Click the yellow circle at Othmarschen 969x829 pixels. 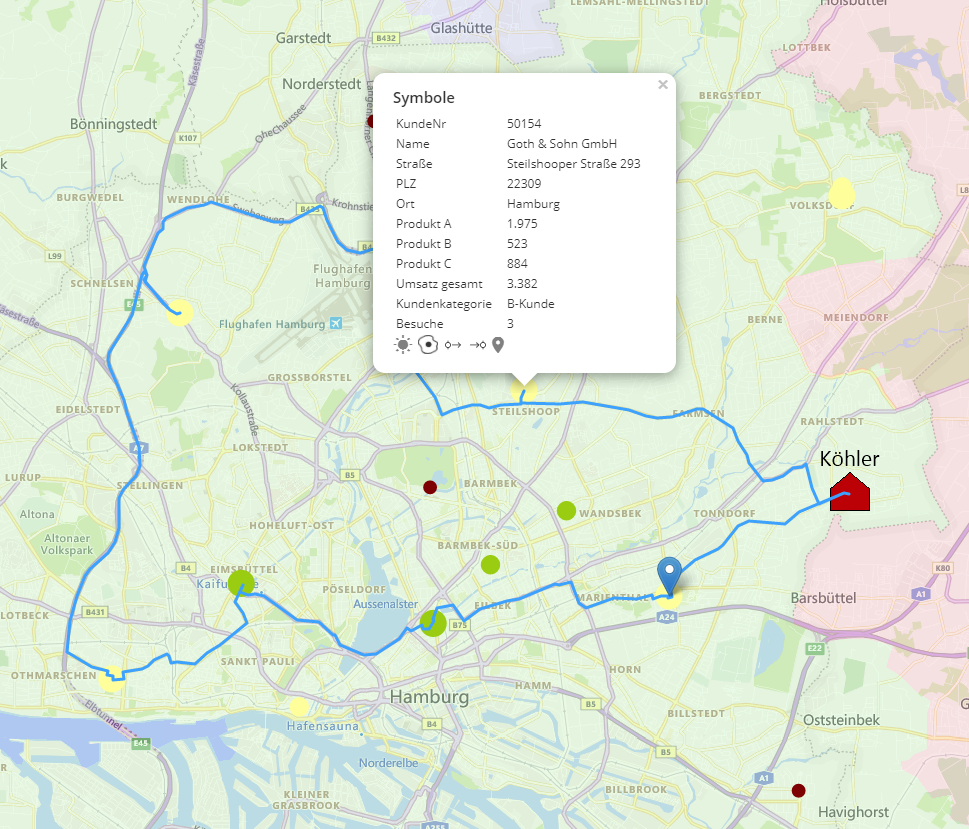112,679
